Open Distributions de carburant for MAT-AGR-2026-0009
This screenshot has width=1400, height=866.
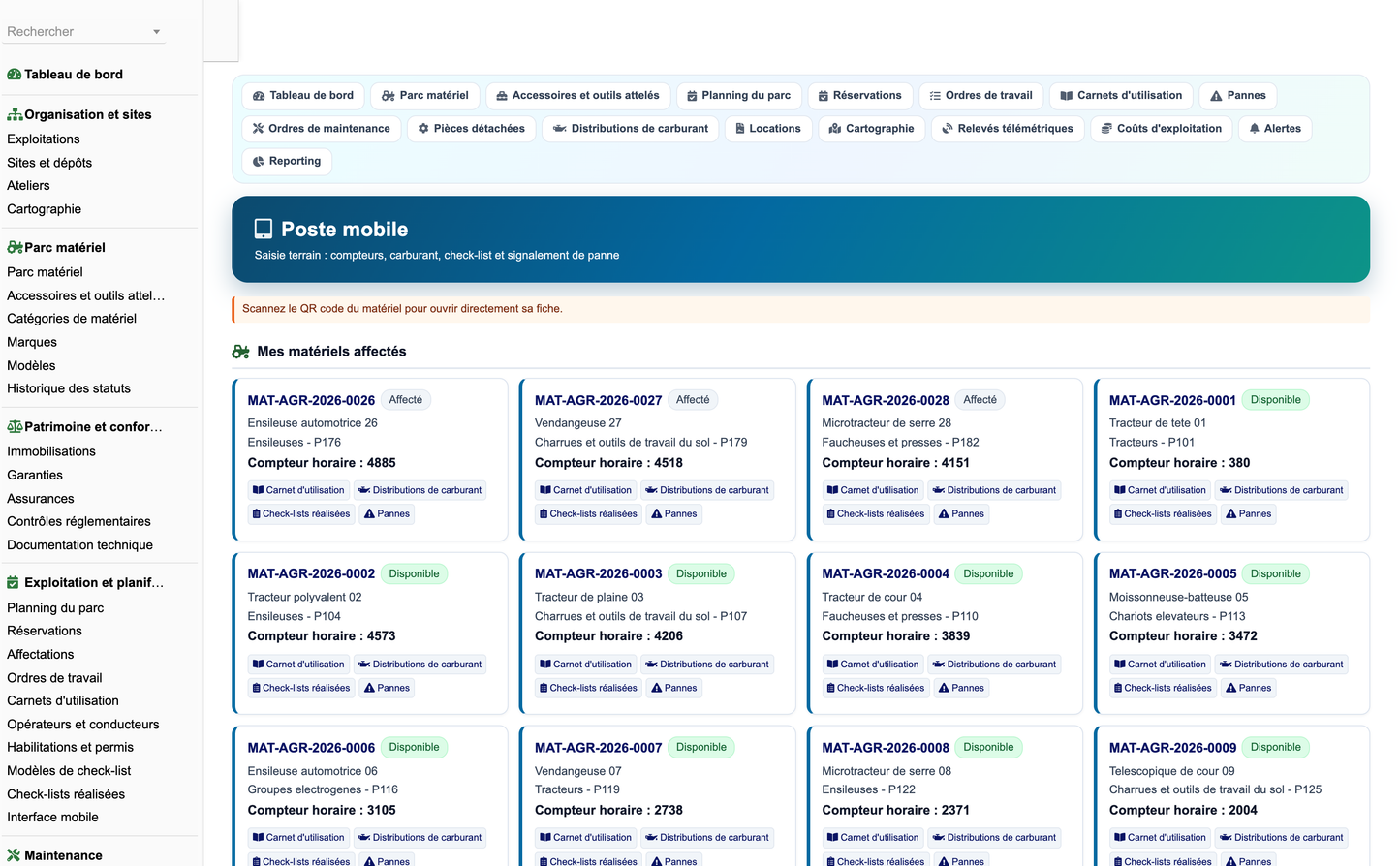tap(1281, 838)
